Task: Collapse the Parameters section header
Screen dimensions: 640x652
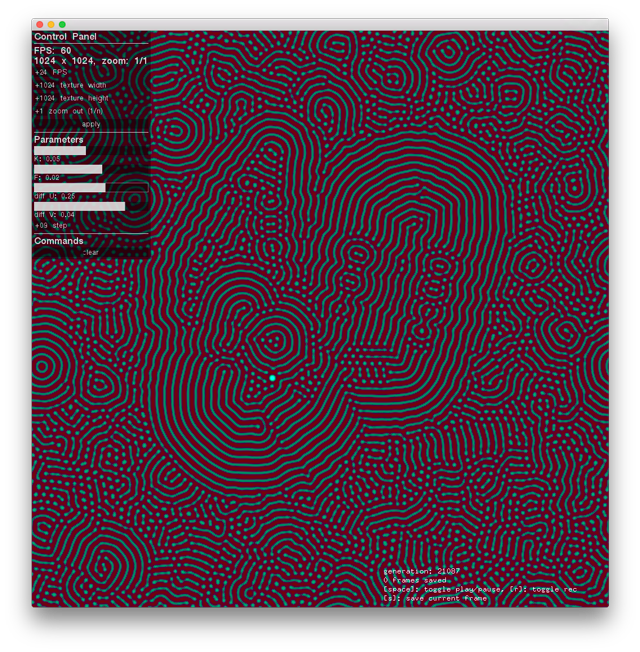Action: point(59,140)
